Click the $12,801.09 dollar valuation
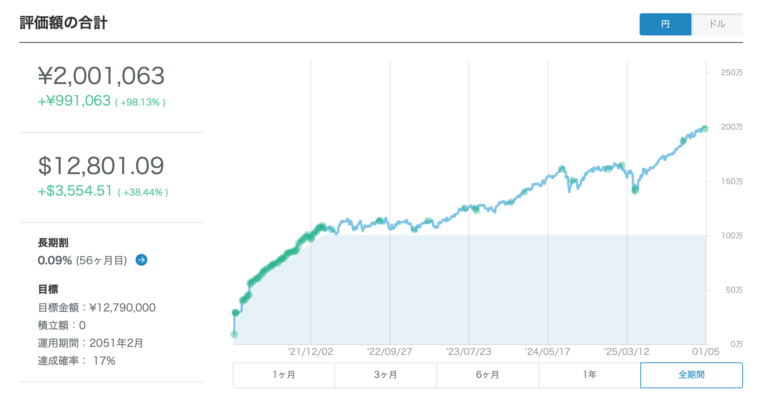Screen dimensions: 760x403 101,165
